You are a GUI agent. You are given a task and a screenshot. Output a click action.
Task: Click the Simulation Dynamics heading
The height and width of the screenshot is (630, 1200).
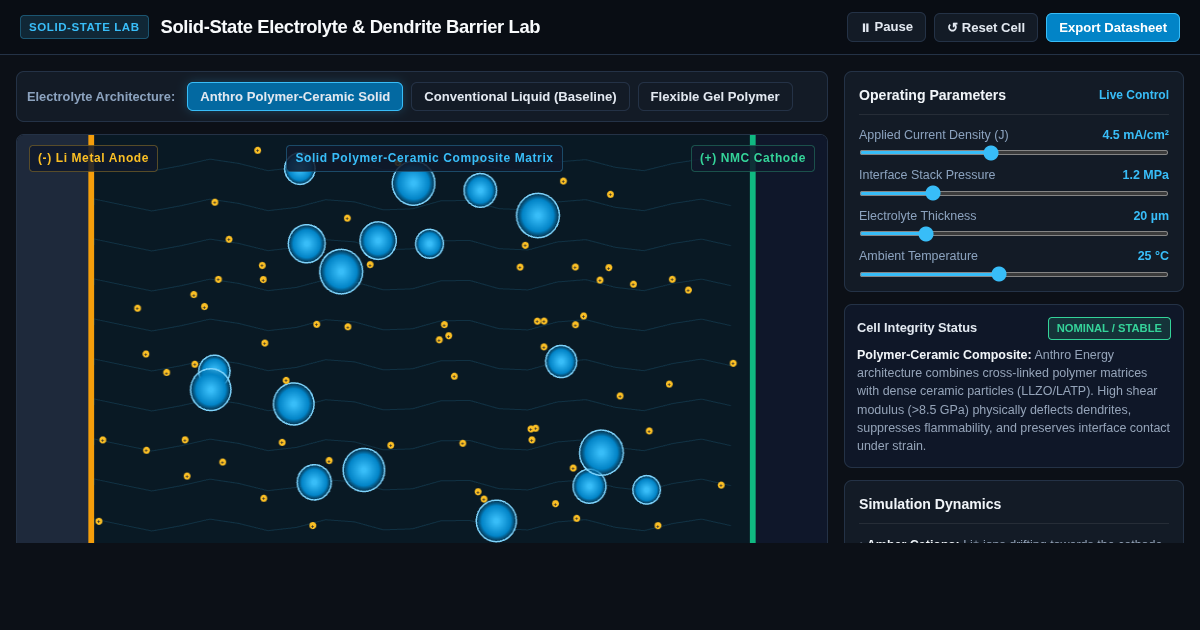[x=930, y=504]
